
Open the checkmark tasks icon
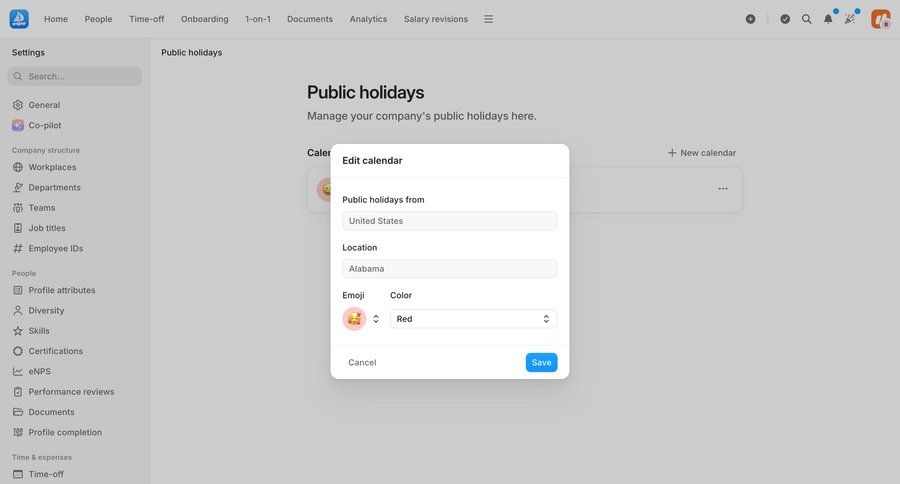click(785, 19)
